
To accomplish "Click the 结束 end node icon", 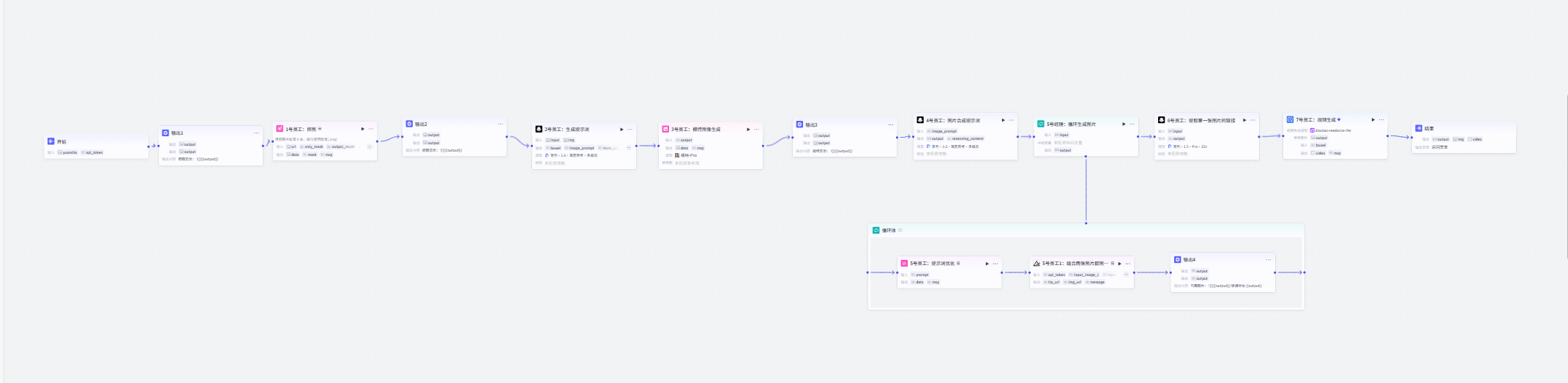I will pyautogui.click(x=1419, y=128).
